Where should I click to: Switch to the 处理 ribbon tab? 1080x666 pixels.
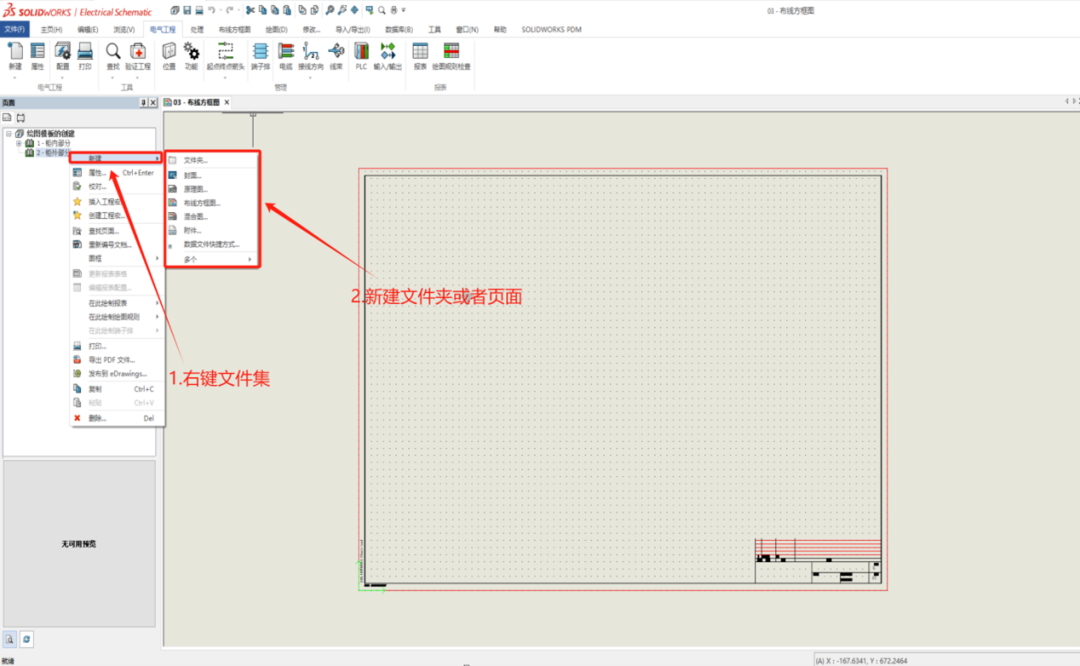tap(196, 29)
